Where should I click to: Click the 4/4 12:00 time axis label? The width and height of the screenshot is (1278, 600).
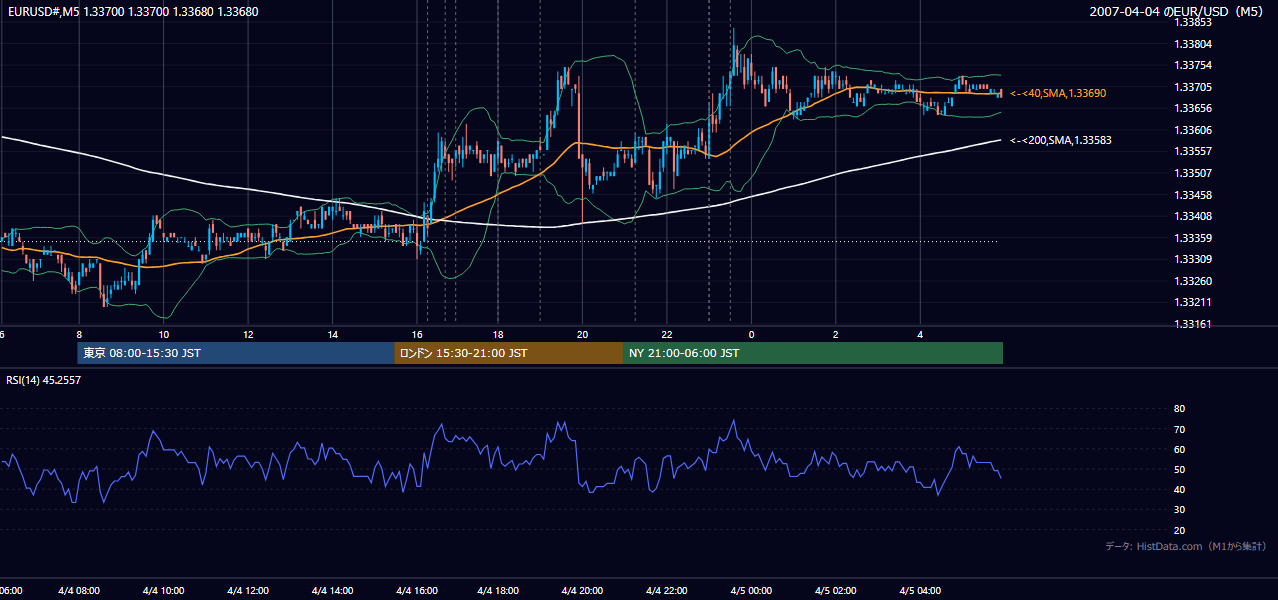tap(248, 591)
